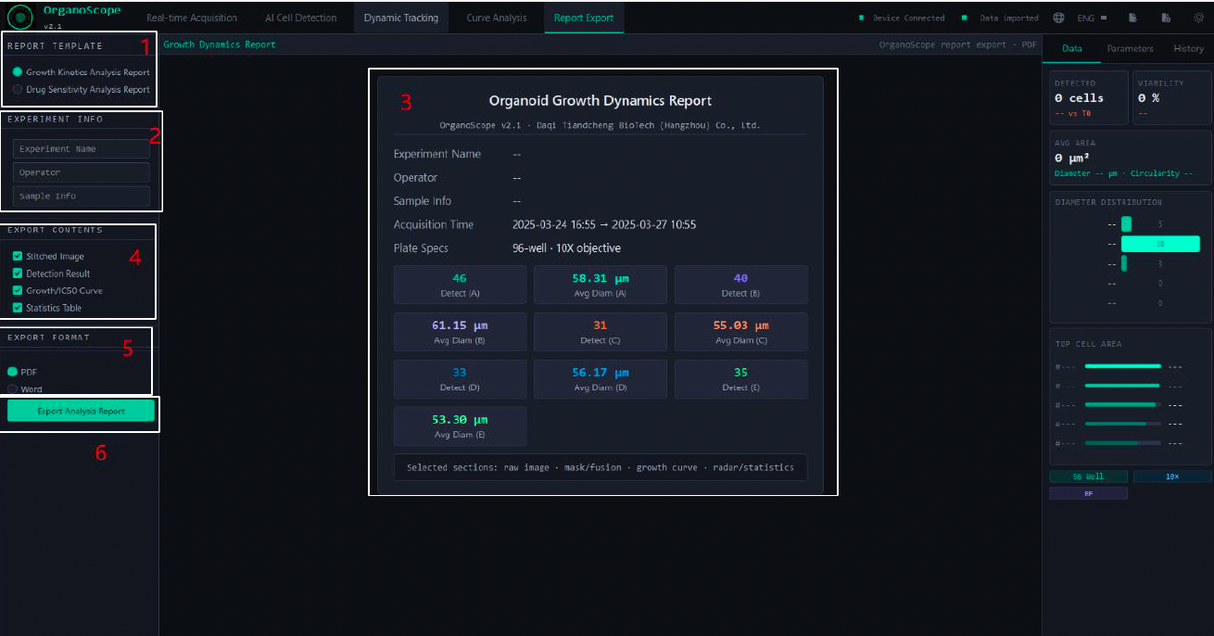The width and height of the screenshot is (1214, 636).
Task: Click the last Top Cell Area bar
Action: point(1123,442)
